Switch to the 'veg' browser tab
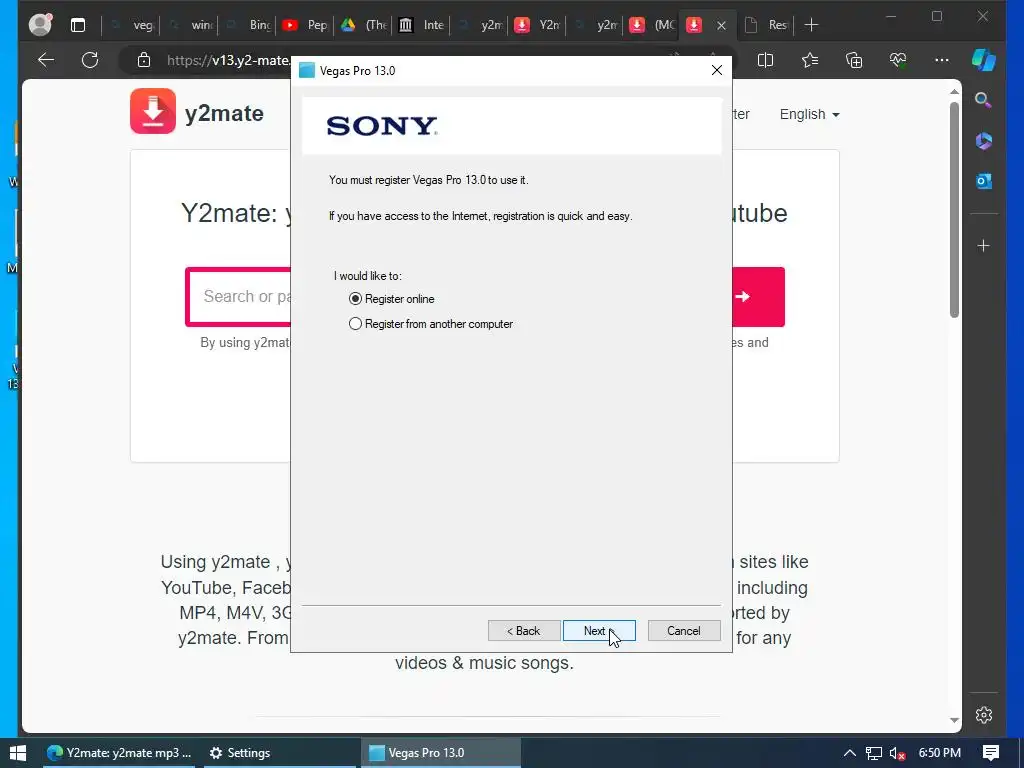1024x768 pixels. coord(134,25)
